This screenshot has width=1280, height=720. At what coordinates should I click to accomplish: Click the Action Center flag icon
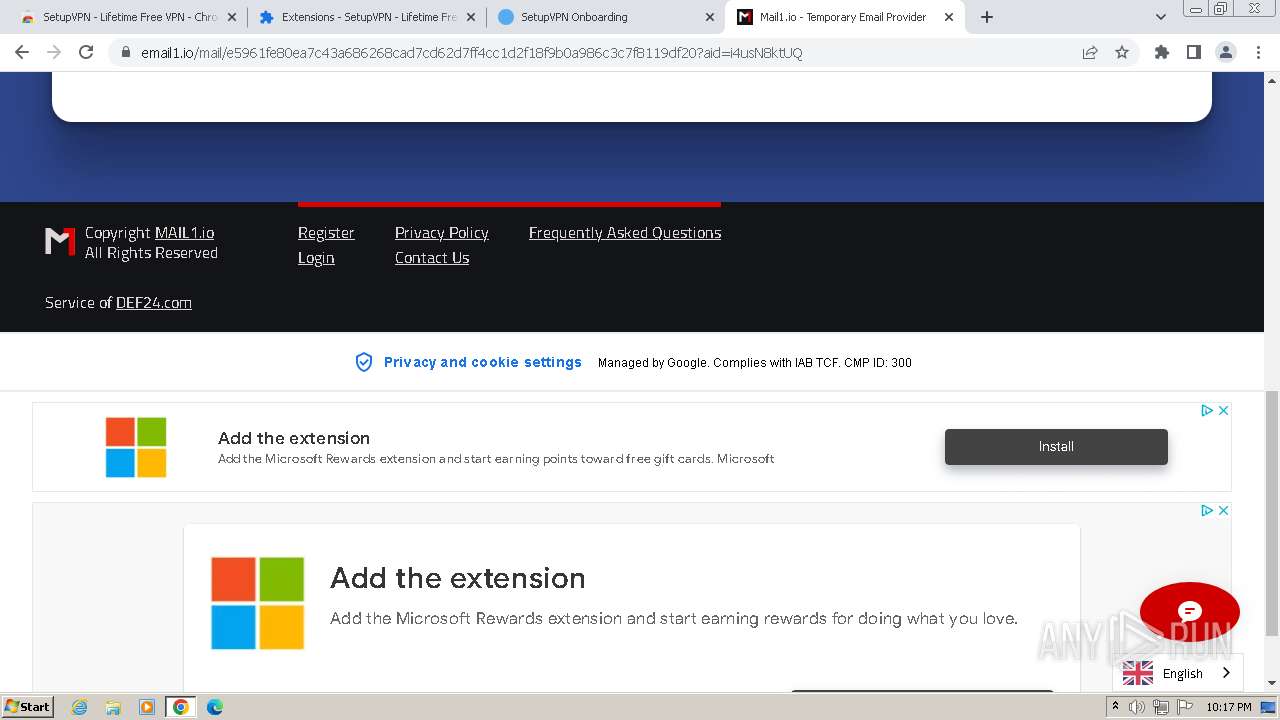click(x=1185, y=707)
